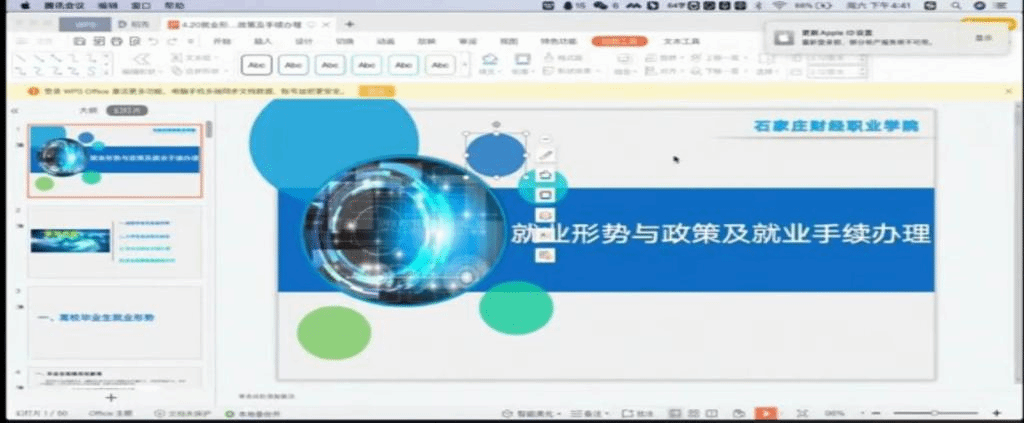The width and height of the screenshot is (1024, 423).
Task: Click the rotation handle above selected circle
Action: click(496, 125)
